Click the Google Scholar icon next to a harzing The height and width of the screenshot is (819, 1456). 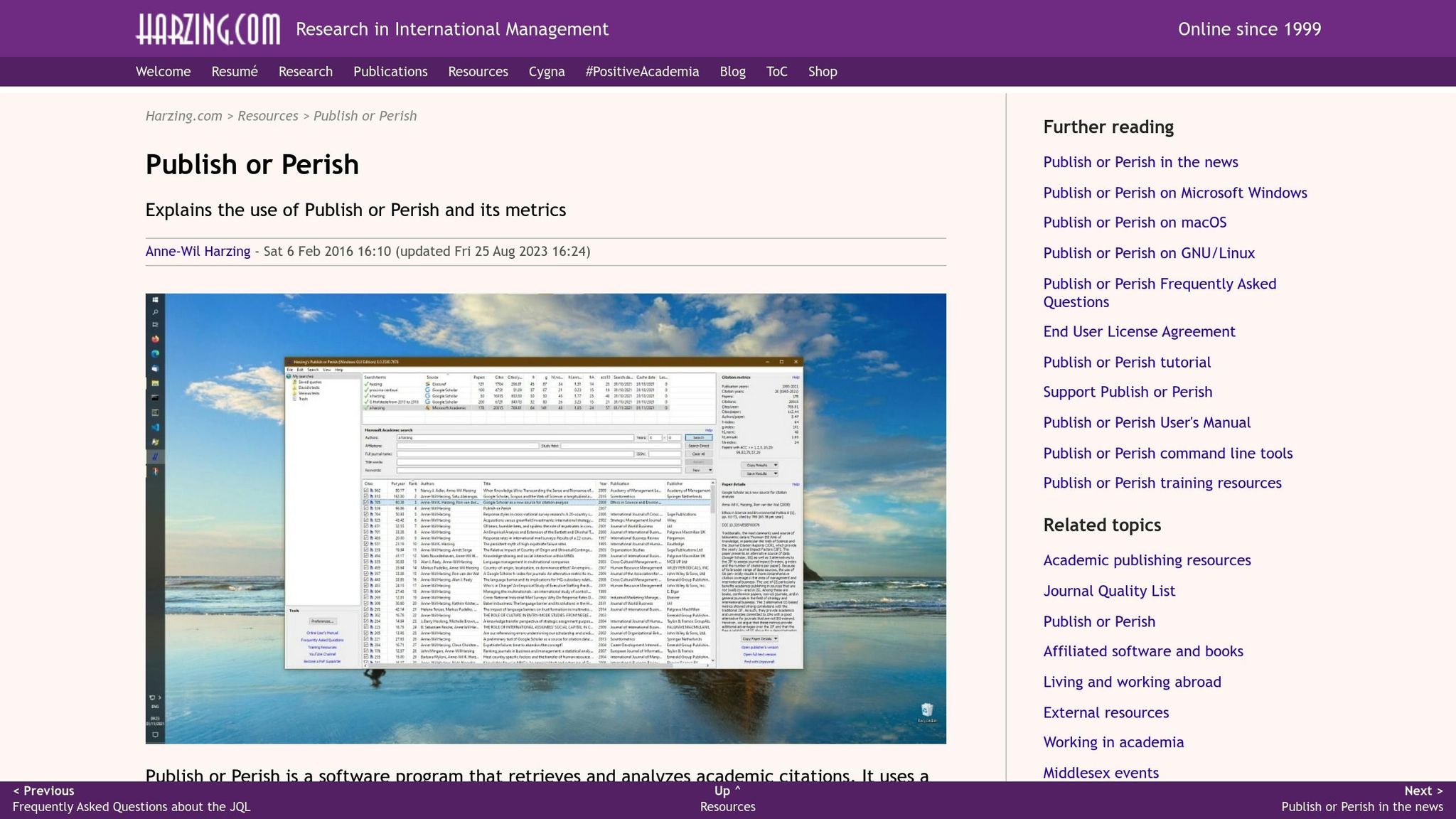427,396
